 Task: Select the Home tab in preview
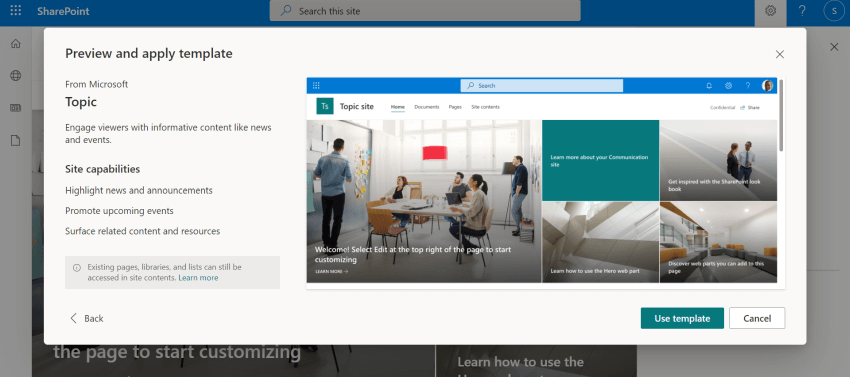[398, 107]
